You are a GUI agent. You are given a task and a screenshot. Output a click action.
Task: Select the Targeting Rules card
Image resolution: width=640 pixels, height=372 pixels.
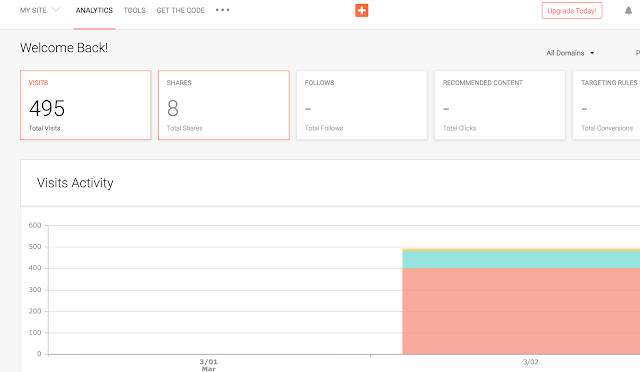(606, 105)
